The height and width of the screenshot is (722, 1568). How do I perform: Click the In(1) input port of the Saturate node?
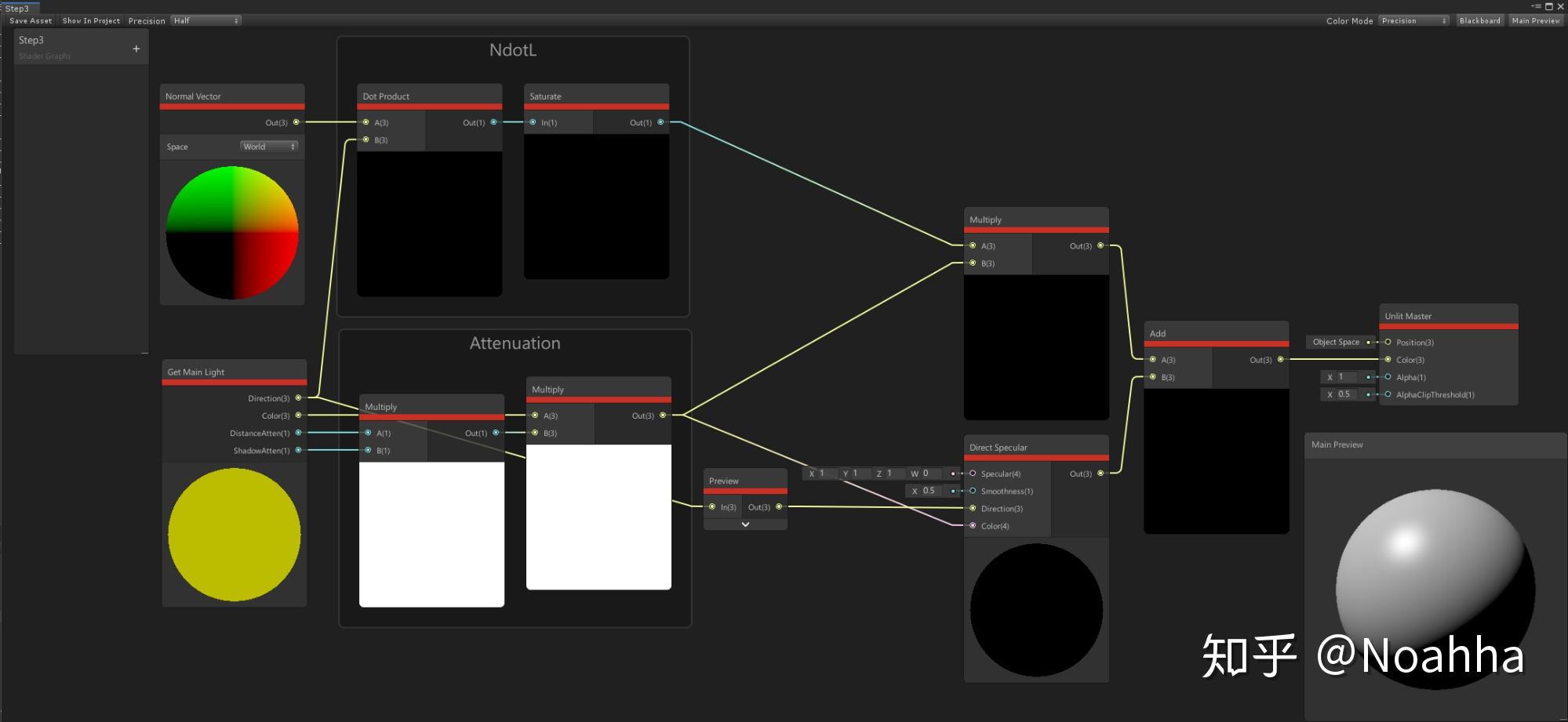coord(533,122)
